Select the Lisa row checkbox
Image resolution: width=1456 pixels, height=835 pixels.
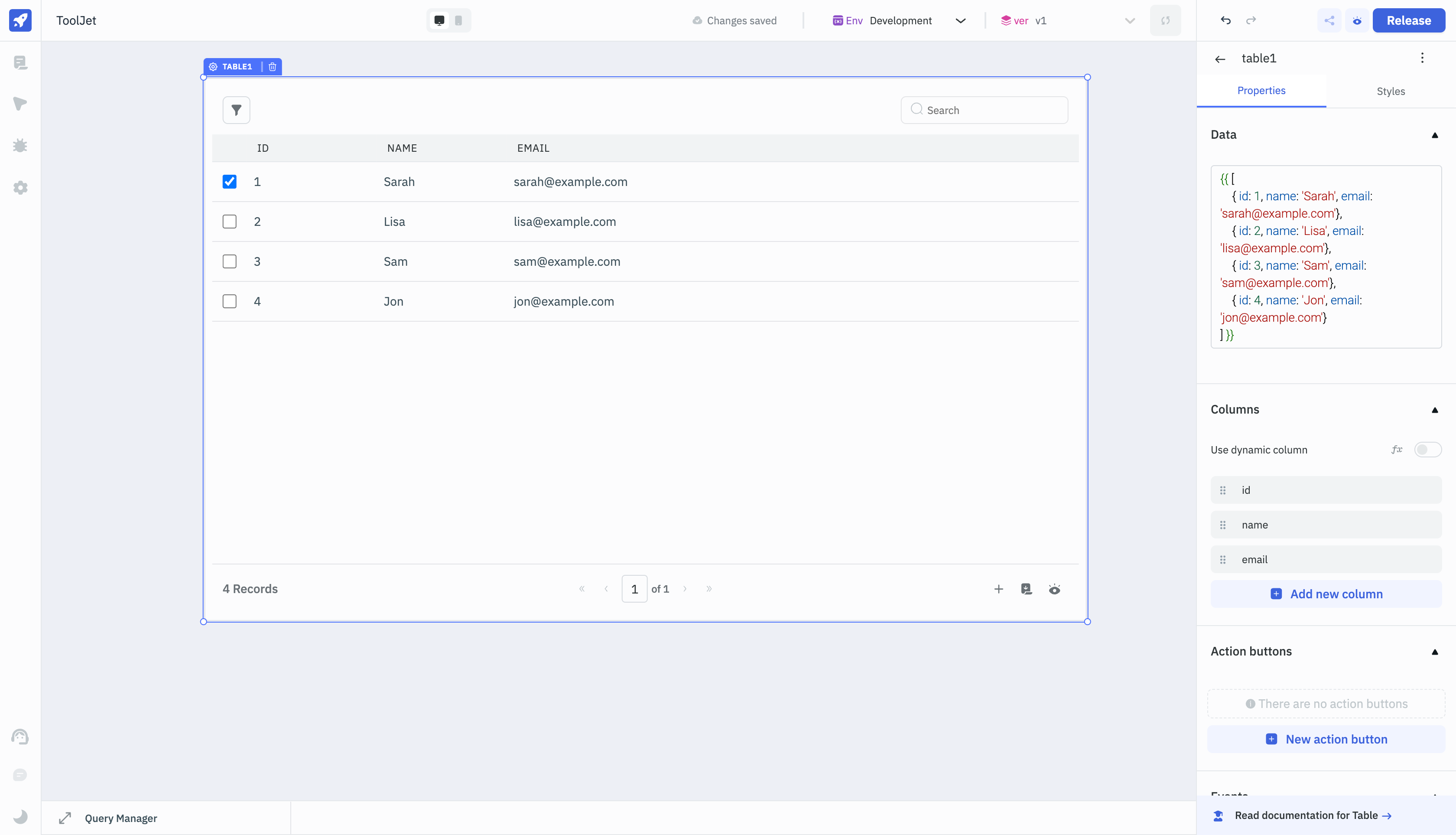coord(229,222)
